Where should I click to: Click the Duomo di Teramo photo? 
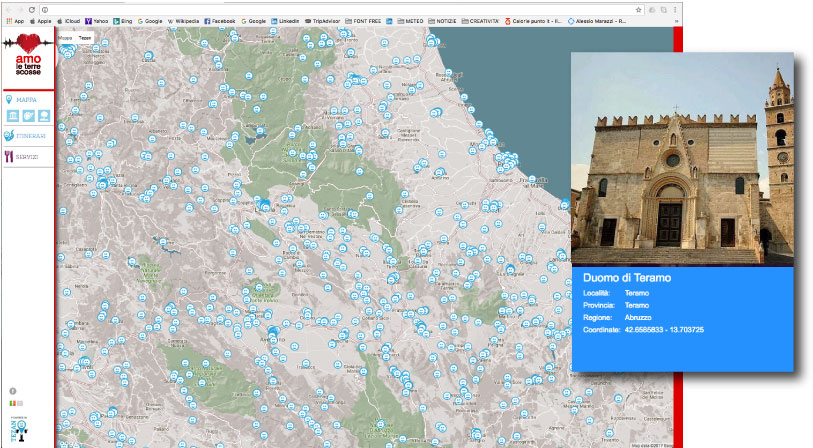(x=682, y=160)
